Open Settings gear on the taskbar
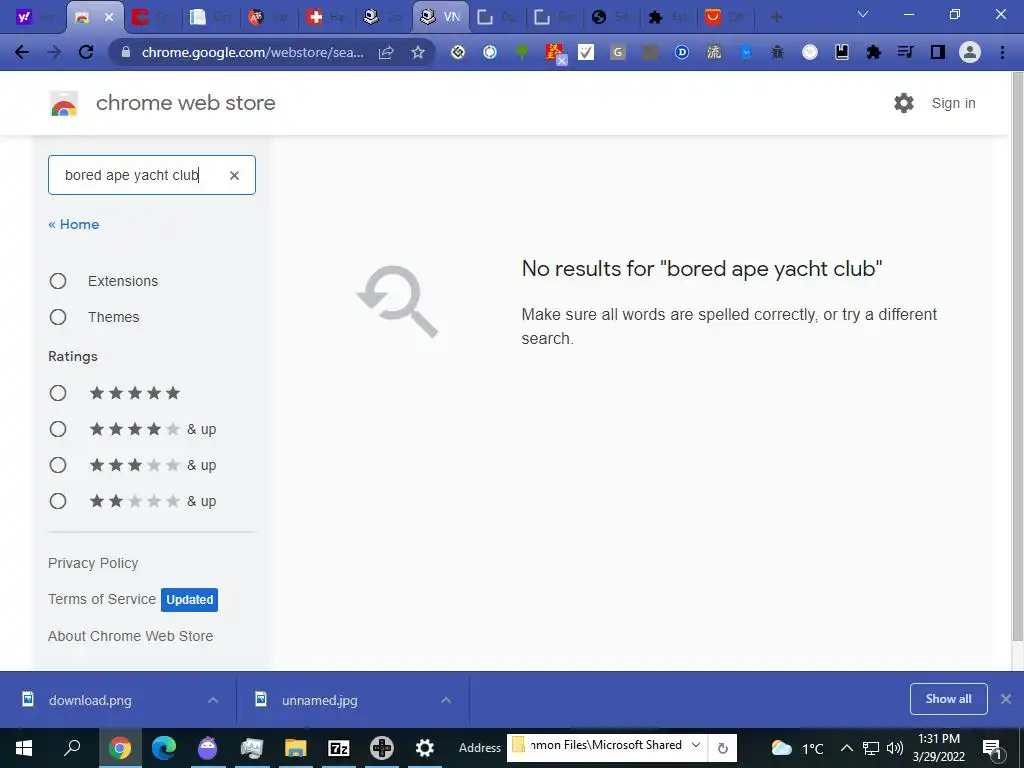1024x768 pixels. tap(424, 748)
